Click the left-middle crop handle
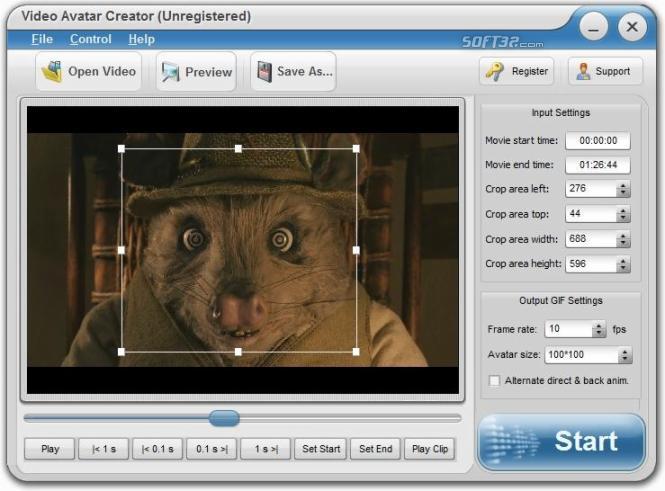The height and width of the screenshot is (491, 665). (121, 250)
